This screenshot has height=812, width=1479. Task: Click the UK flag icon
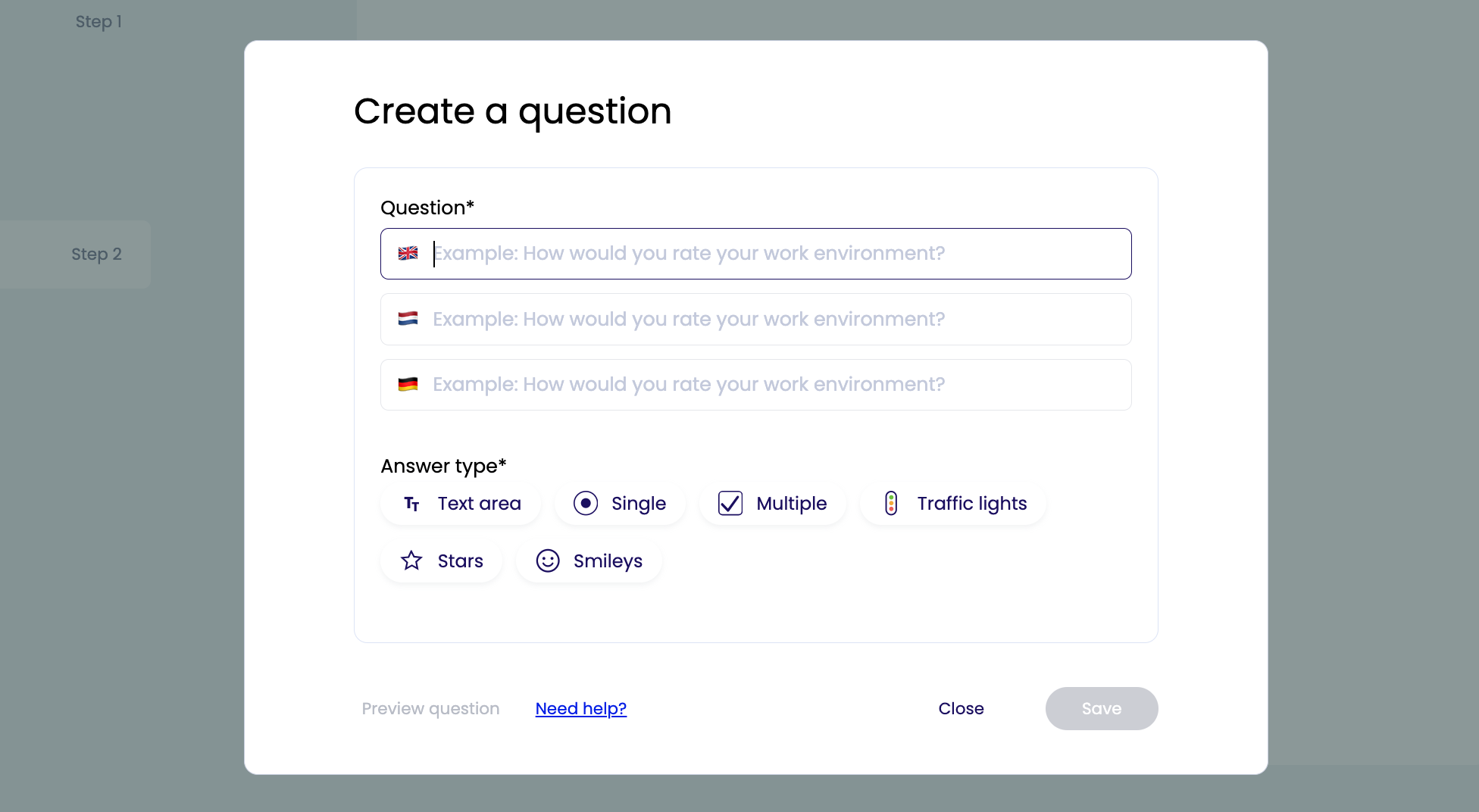tap(408, 254)
